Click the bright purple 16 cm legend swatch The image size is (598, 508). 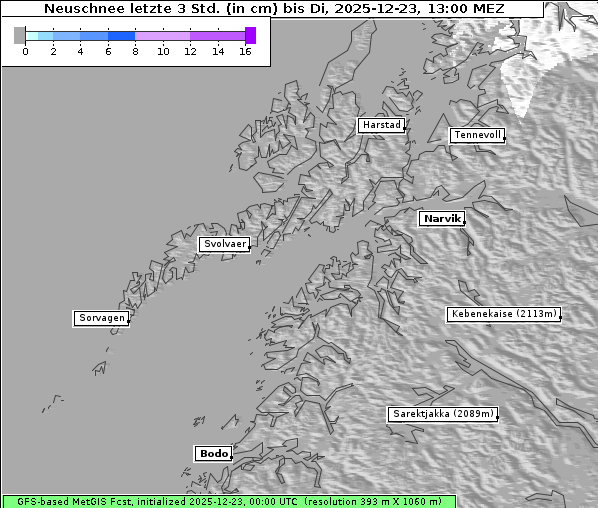[x=251, y=35]
